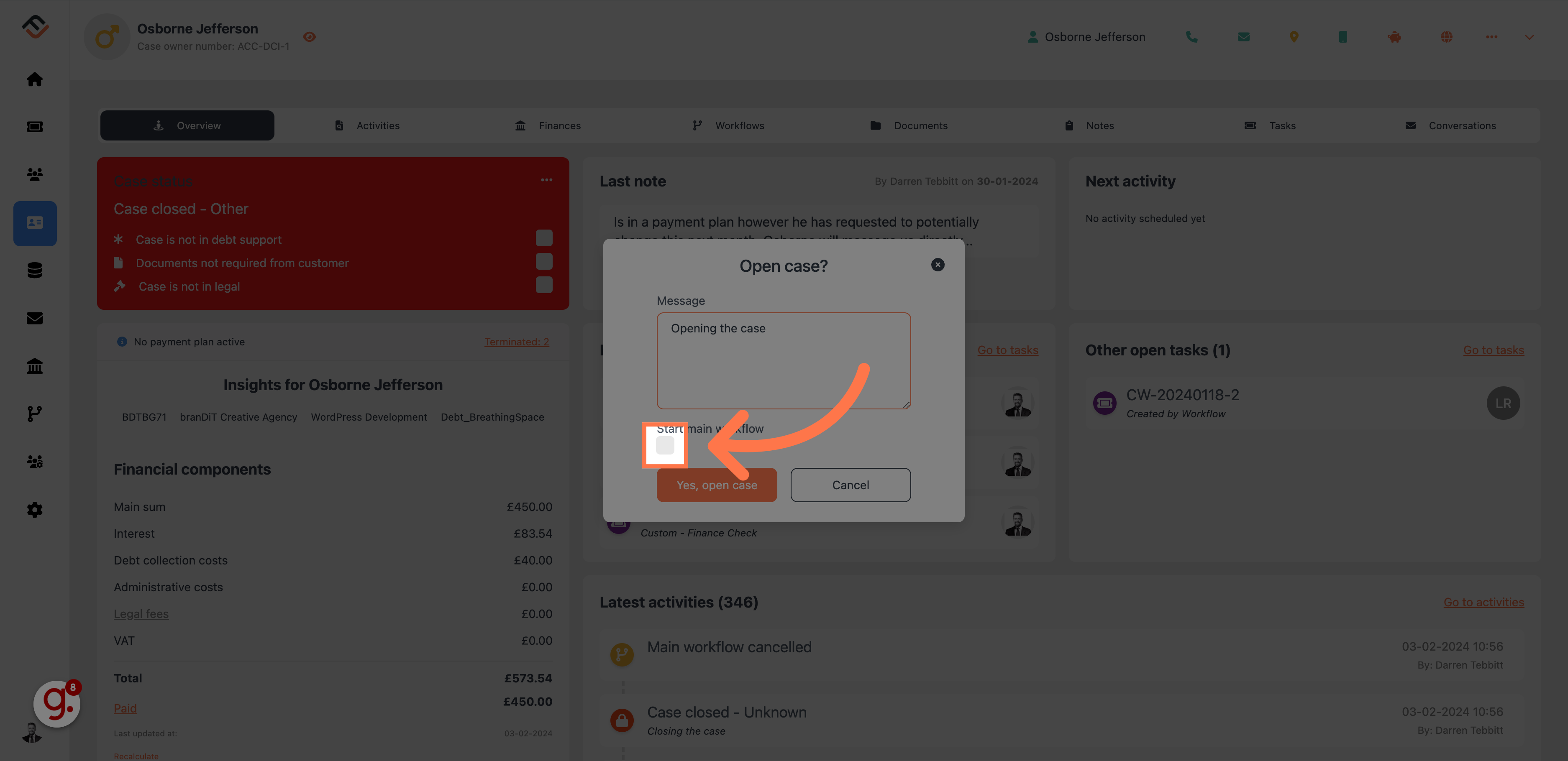Viewport: 1568px width, 761px height.
Task: Click the overflow more options icon top right
Action: (1491, 37)
